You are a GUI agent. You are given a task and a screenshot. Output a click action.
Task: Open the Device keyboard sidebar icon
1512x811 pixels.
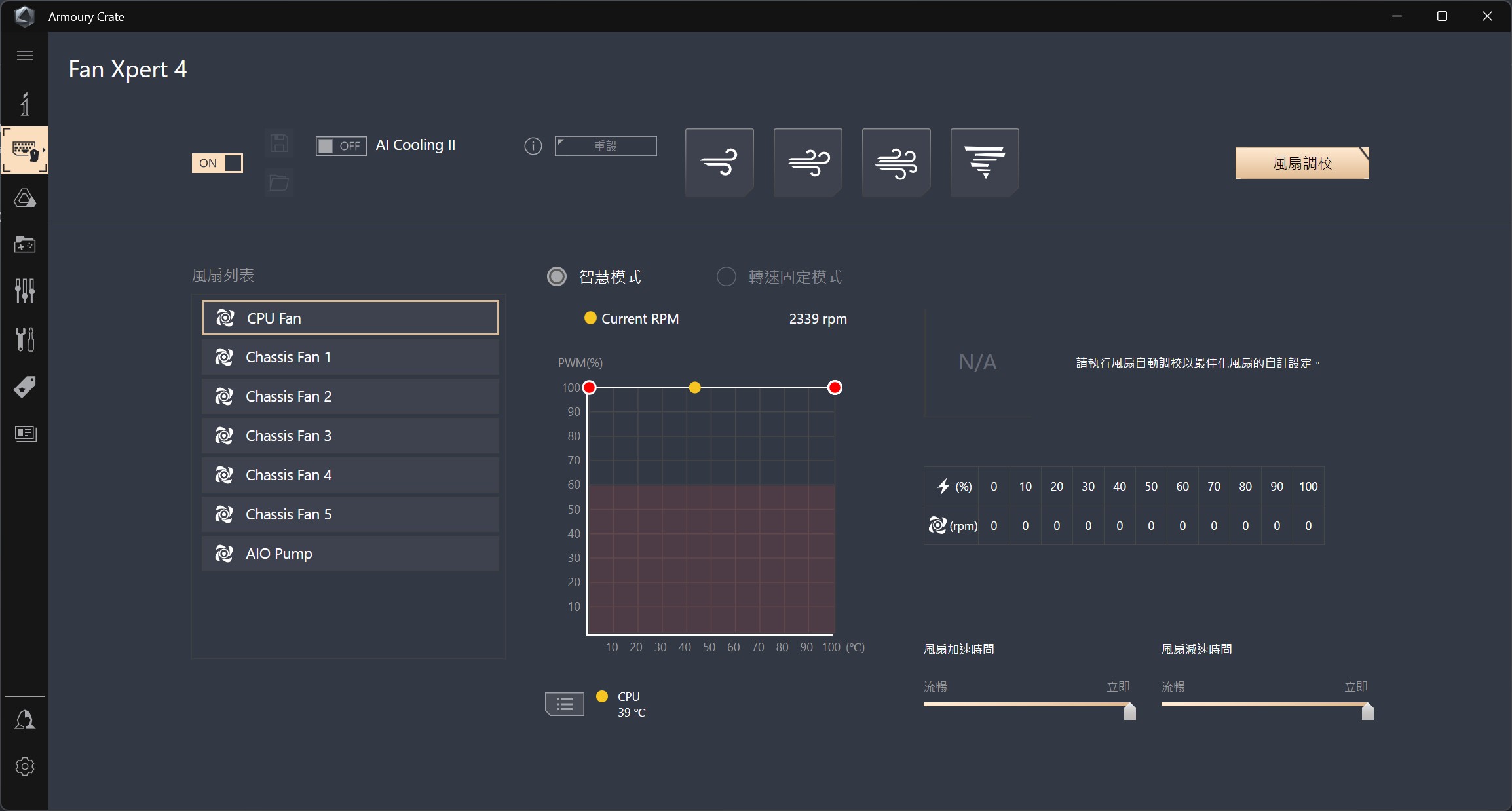[x=25, y=150]
